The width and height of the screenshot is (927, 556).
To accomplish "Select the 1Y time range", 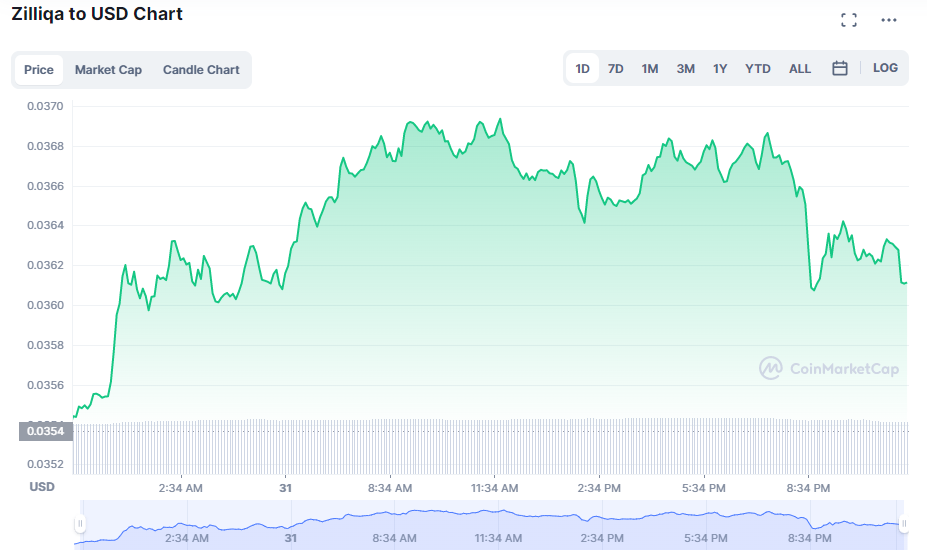I will pos(719,69).
